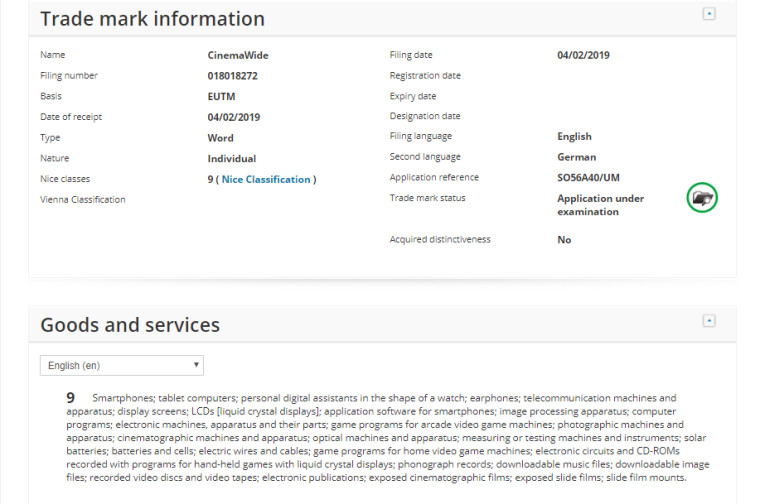This screenshot has width=760, height=504.
Task: Click the Individual nature value
Action: [x=232, y=158]
